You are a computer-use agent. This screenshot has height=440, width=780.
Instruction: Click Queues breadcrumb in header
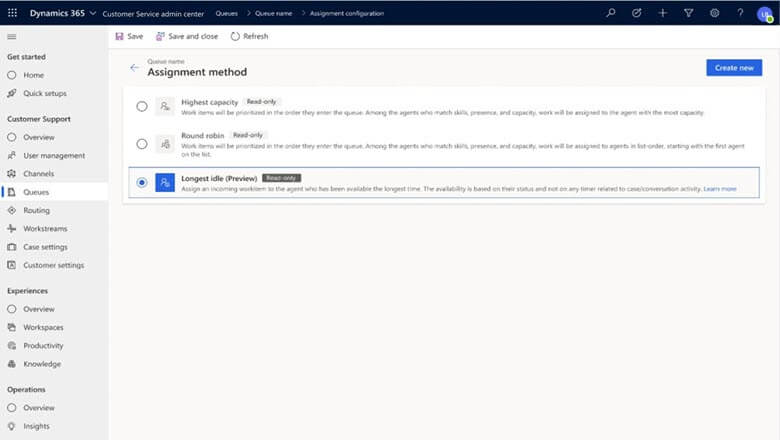coord(226,13)
